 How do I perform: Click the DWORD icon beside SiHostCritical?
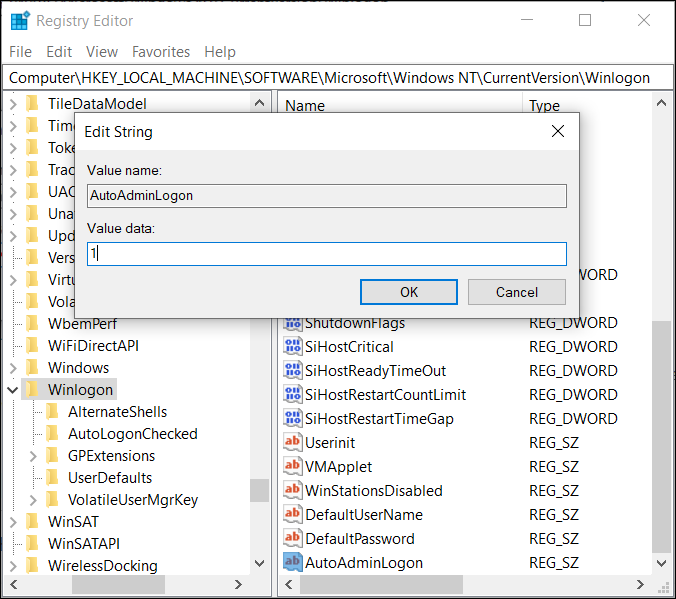pyautogui.click(x=293, y=347)
